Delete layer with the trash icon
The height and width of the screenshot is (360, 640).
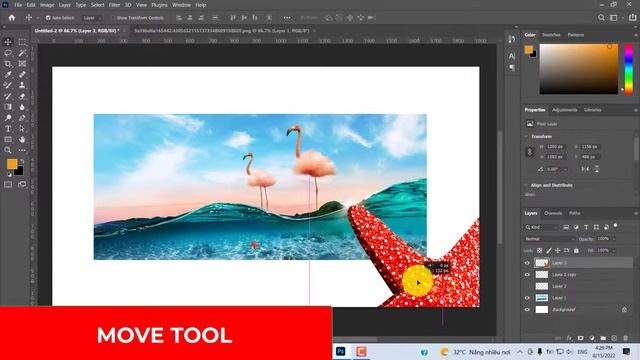pos(625,338)
